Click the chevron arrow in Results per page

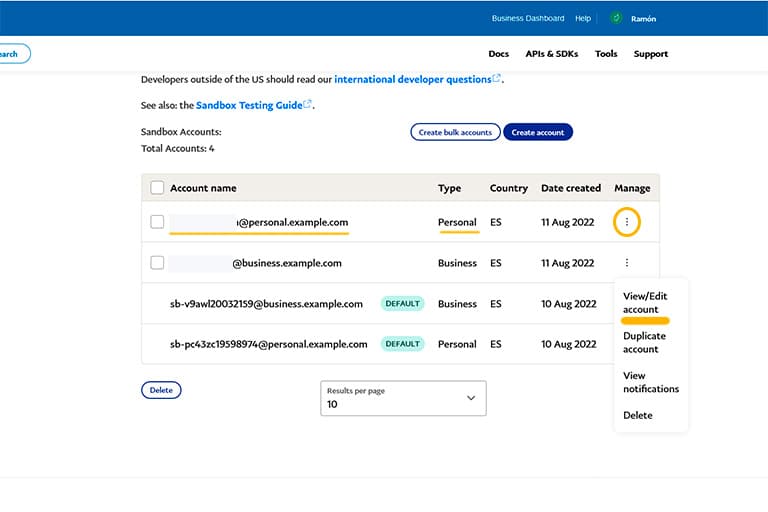click(x=471, y=398)
